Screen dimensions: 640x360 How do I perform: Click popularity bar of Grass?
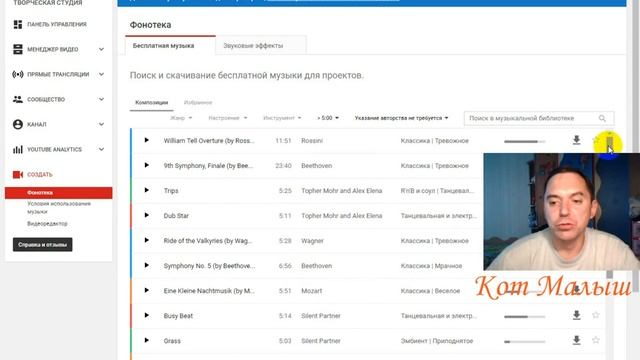[524, 342]
